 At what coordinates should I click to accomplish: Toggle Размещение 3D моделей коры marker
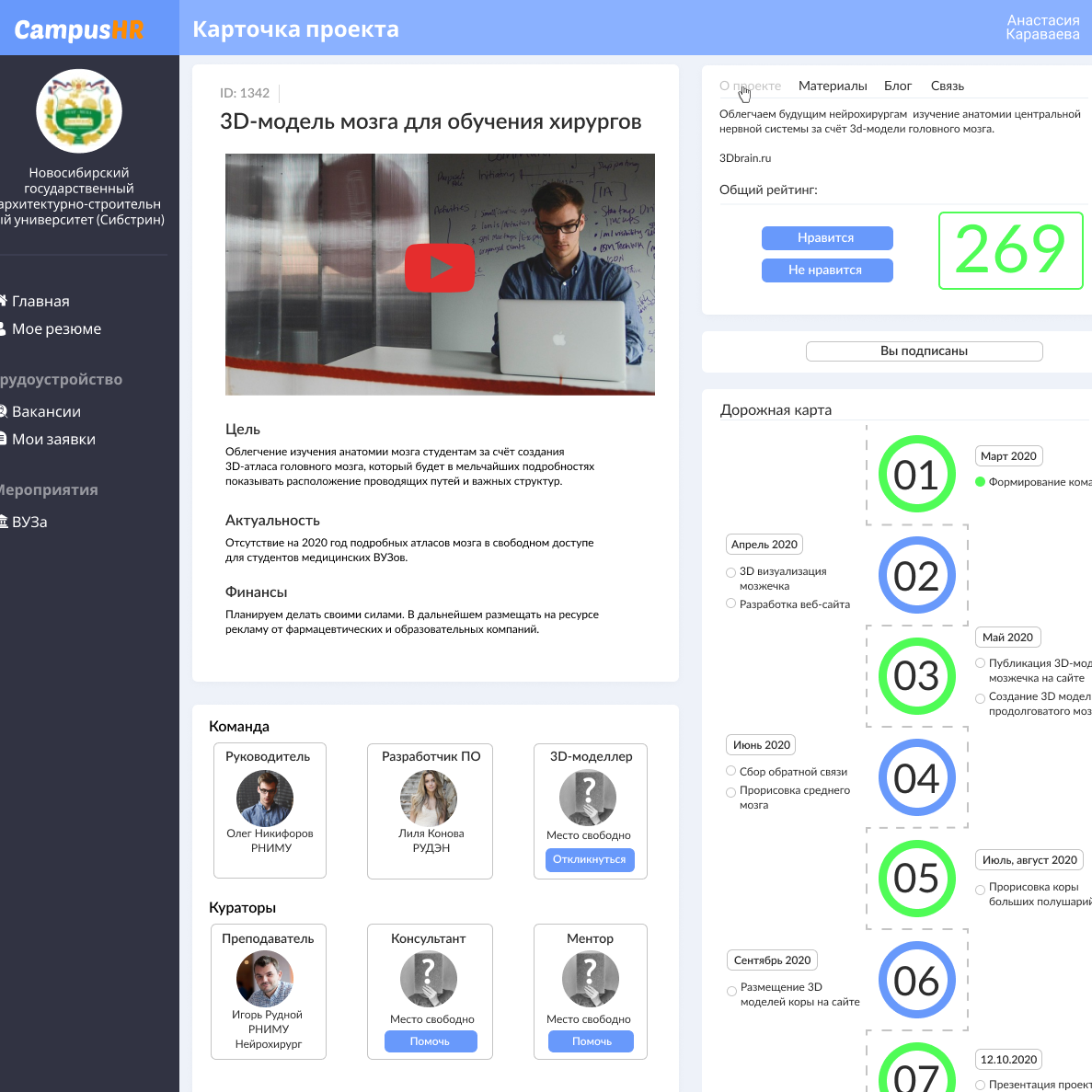[731, 991]
